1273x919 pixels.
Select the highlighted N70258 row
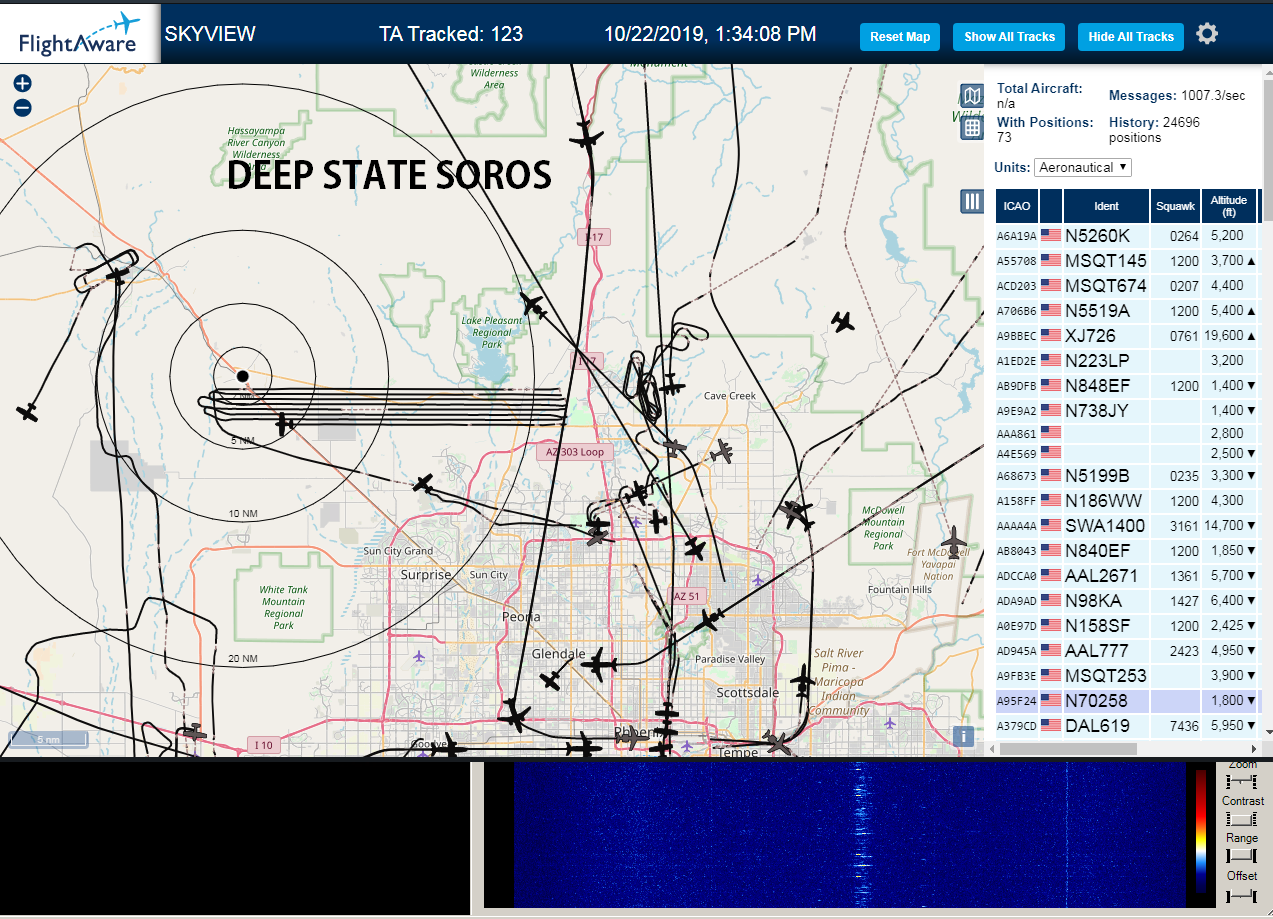coord(1127,700)
